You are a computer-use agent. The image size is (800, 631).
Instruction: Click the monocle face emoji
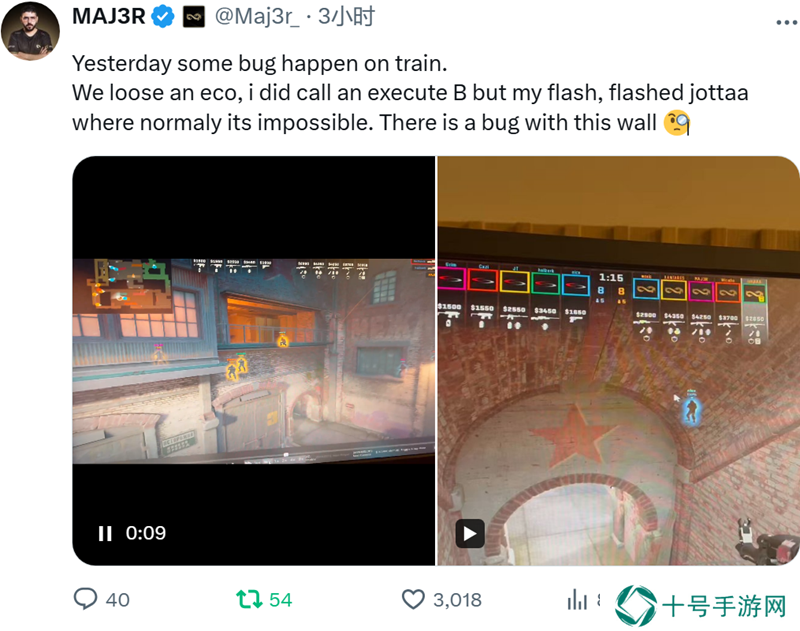pyautogui.click(x=677, y=123)
